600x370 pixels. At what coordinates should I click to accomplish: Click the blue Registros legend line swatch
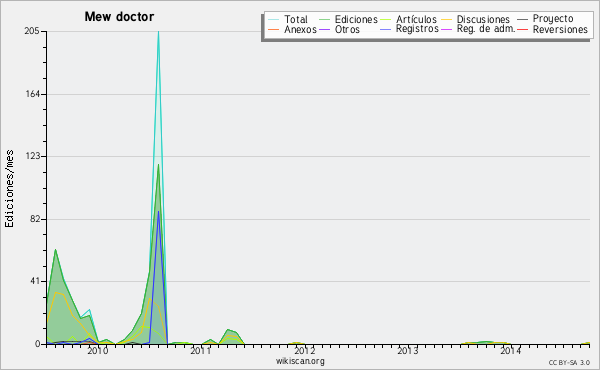click(x=385, y=29)
